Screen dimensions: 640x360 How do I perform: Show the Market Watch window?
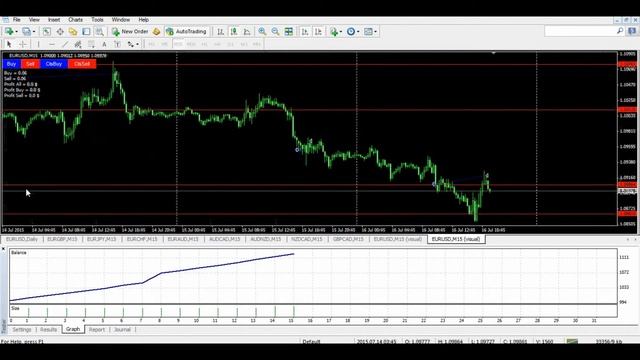tap(47, 31)
